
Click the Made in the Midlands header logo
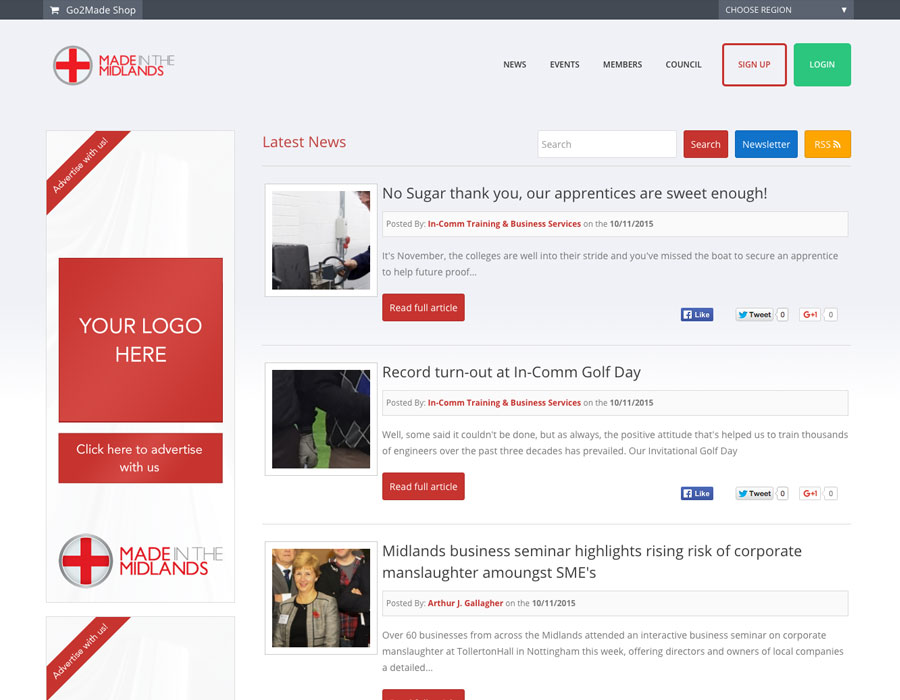[114, 65]
